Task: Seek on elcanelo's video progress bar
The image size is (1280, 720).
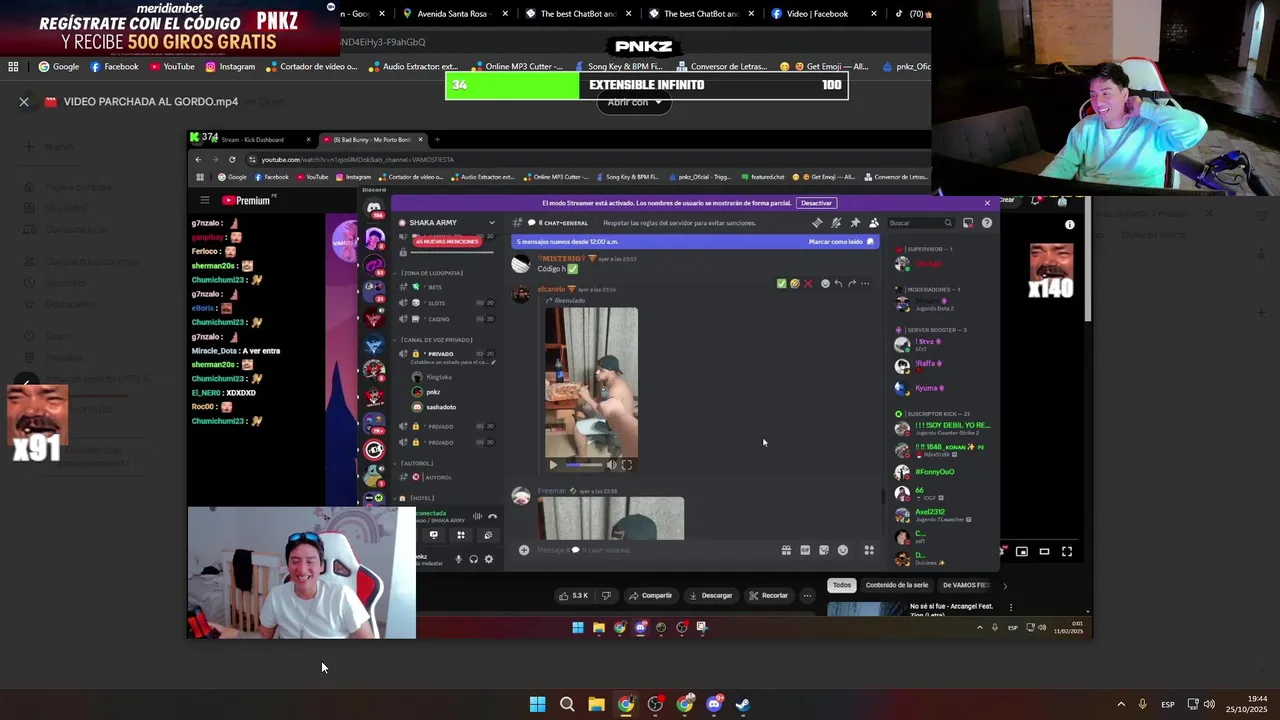Action: pyautogui.click(x=583, y=465)
